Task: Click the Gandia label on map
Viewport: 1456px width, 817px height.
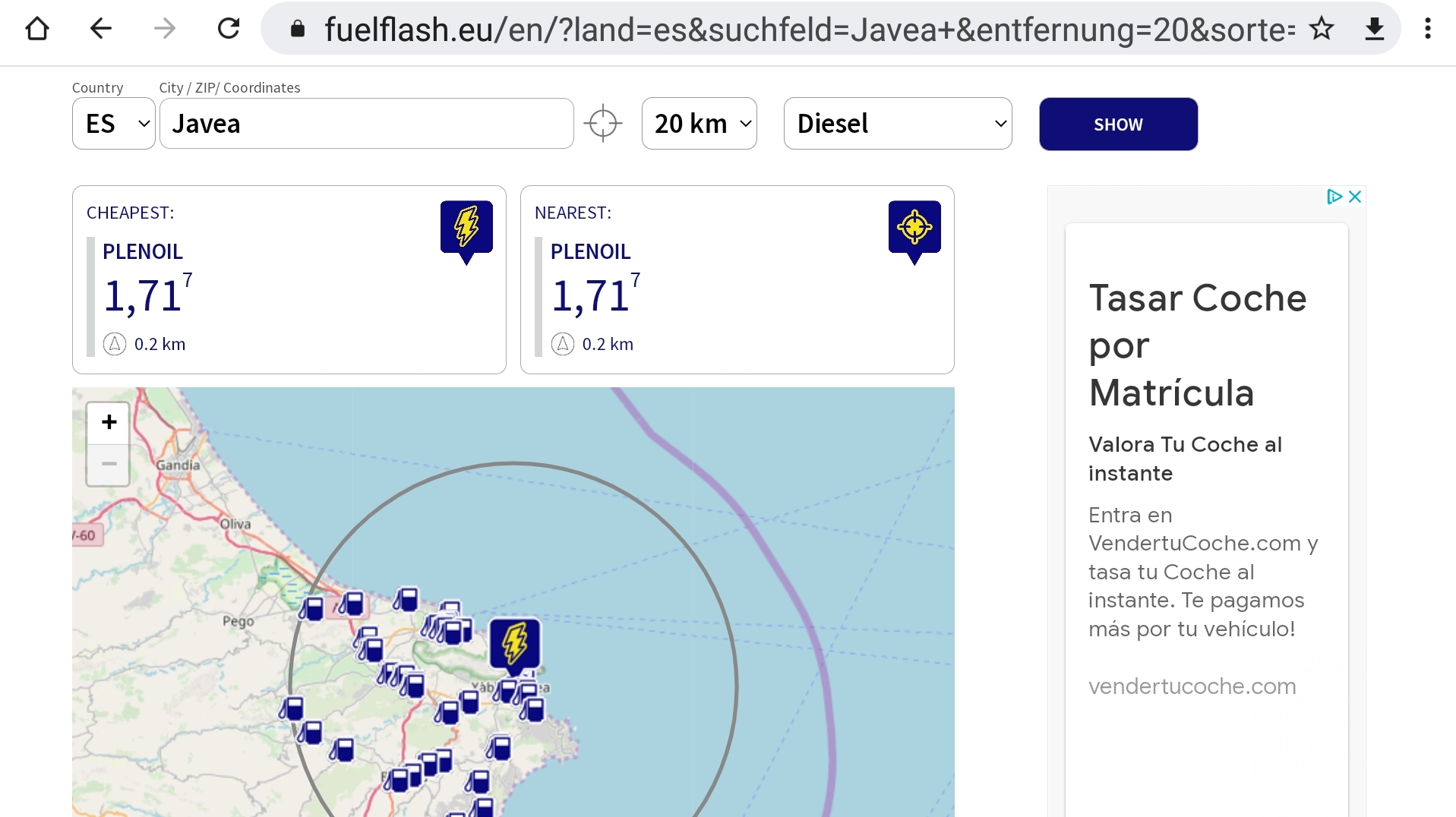Action: (x=178, y=465)
